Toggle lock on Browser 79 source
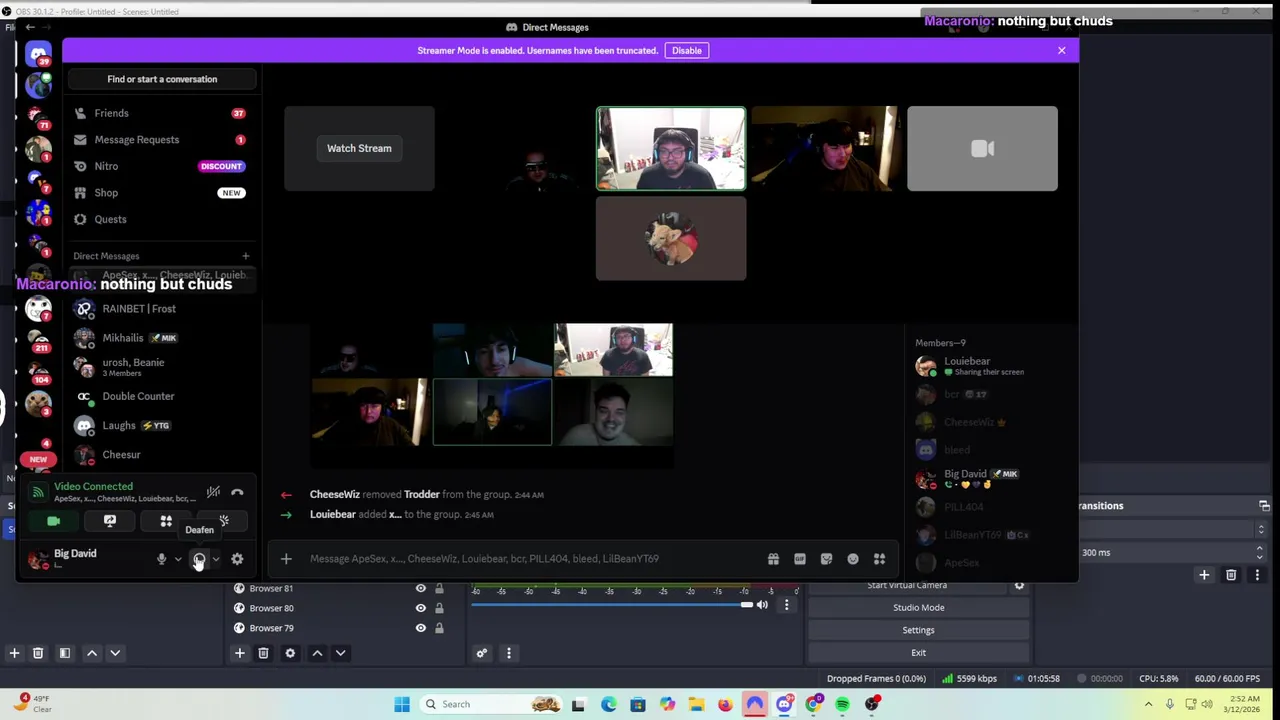Screen dimensions: 1280x720 coord(439,628)
